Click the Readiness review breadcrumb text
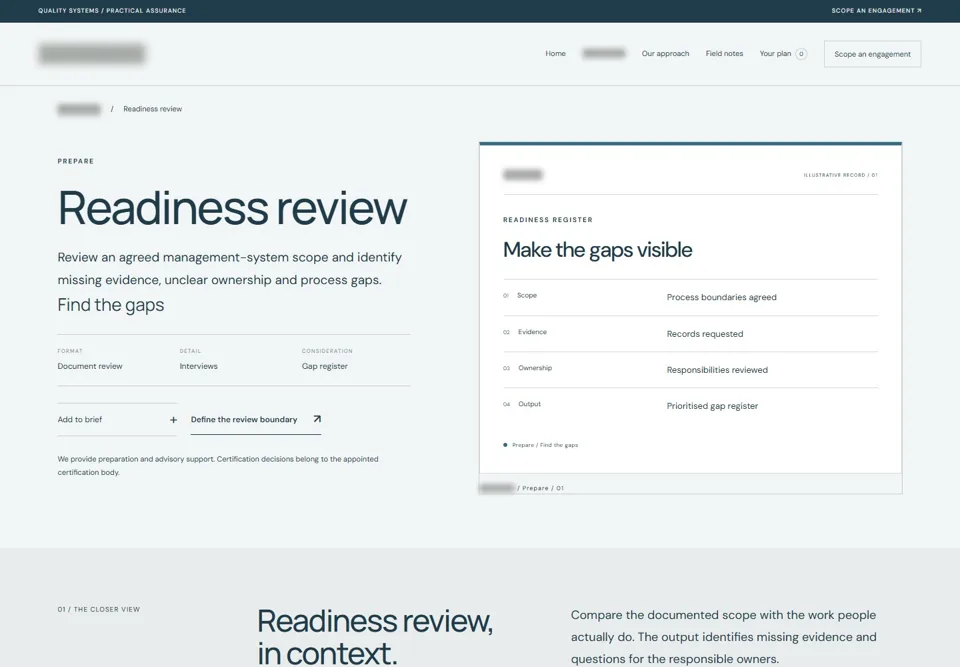 coord(152,109)
